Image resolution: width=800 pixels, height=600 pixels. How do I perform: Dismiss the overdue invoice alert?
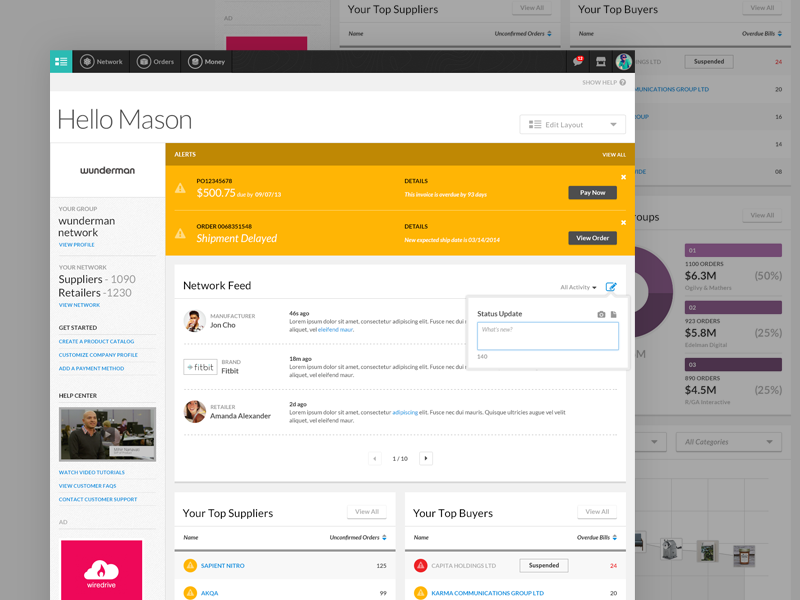point(623,177)
